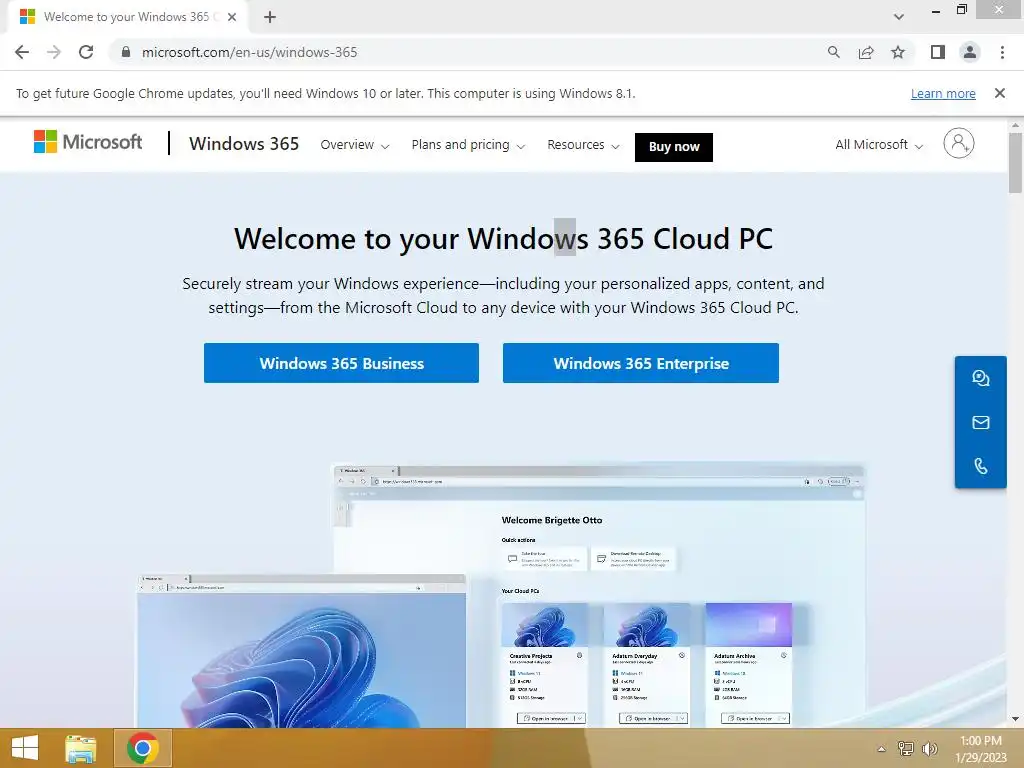1024x768 pixels.
Task: Expand the Overview menu
Action: [355, 145]
